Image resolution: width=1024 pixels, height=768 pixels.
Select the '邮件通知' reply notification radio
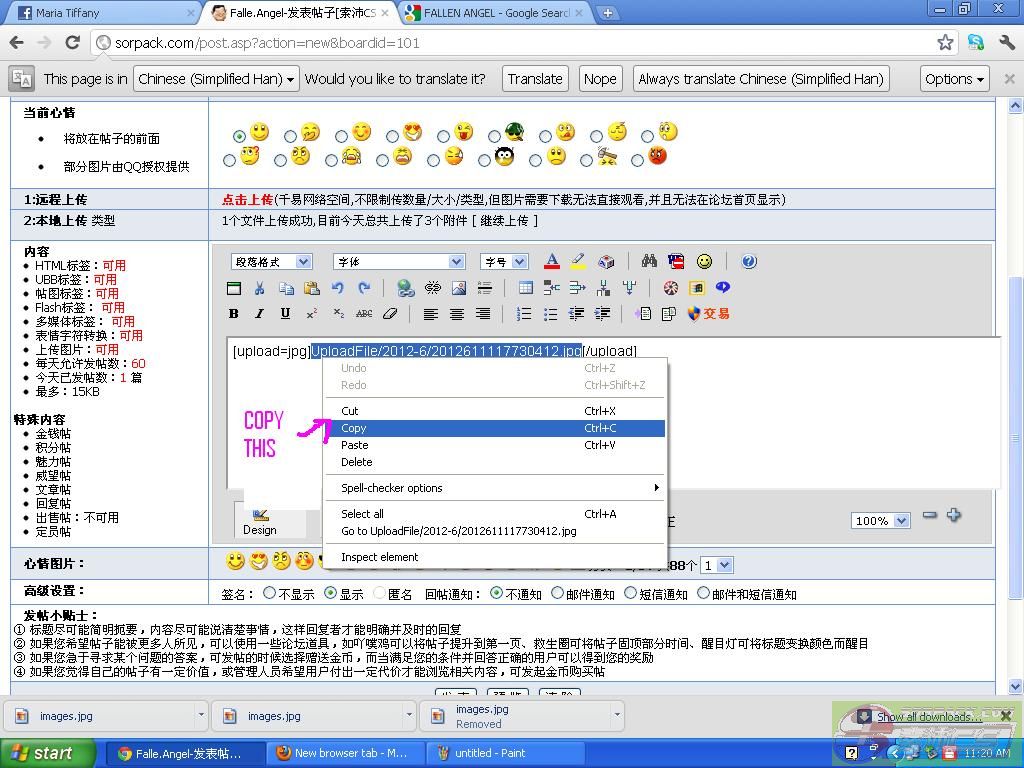tap(558, 594)
